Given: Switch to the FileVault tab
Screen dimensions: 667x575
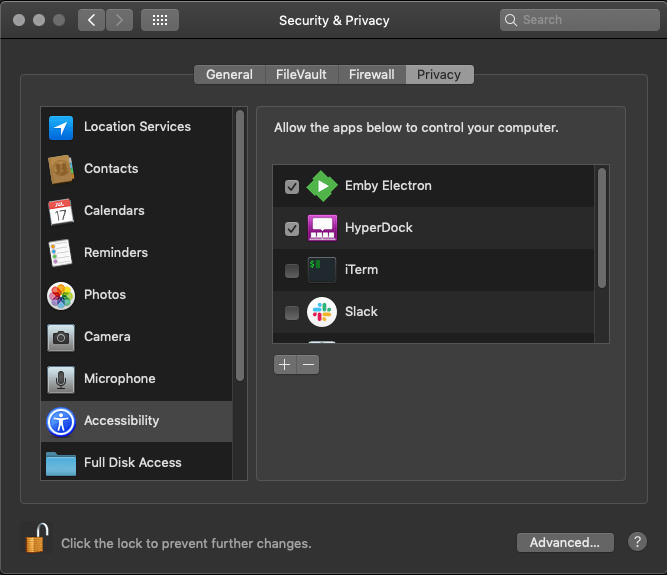Looking at the screenshot, I should (x=302, y=74).
